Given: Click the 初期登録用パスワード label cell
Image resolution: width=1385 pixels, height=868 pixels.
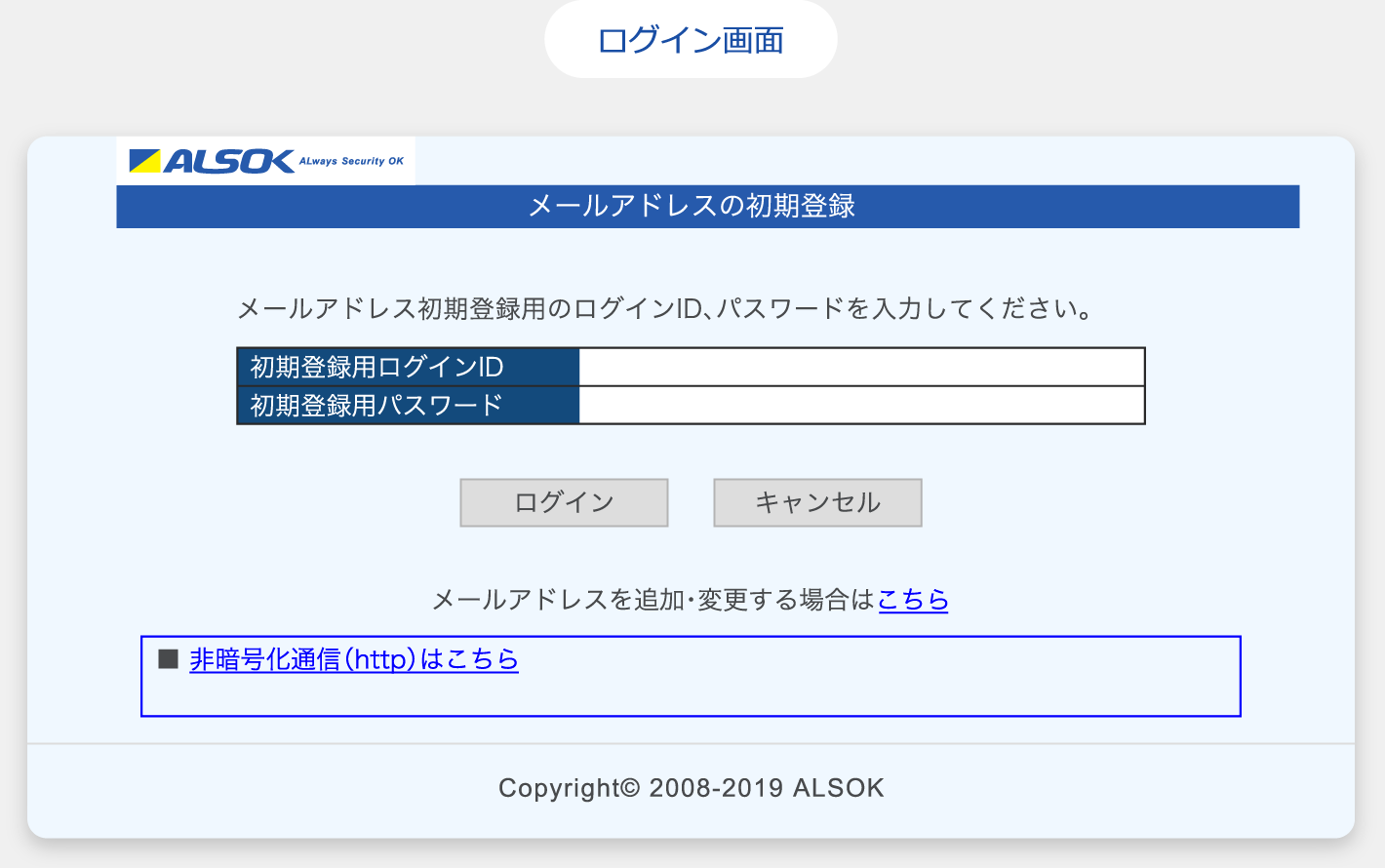Looking at the screenshot, I should click(408, 406).
